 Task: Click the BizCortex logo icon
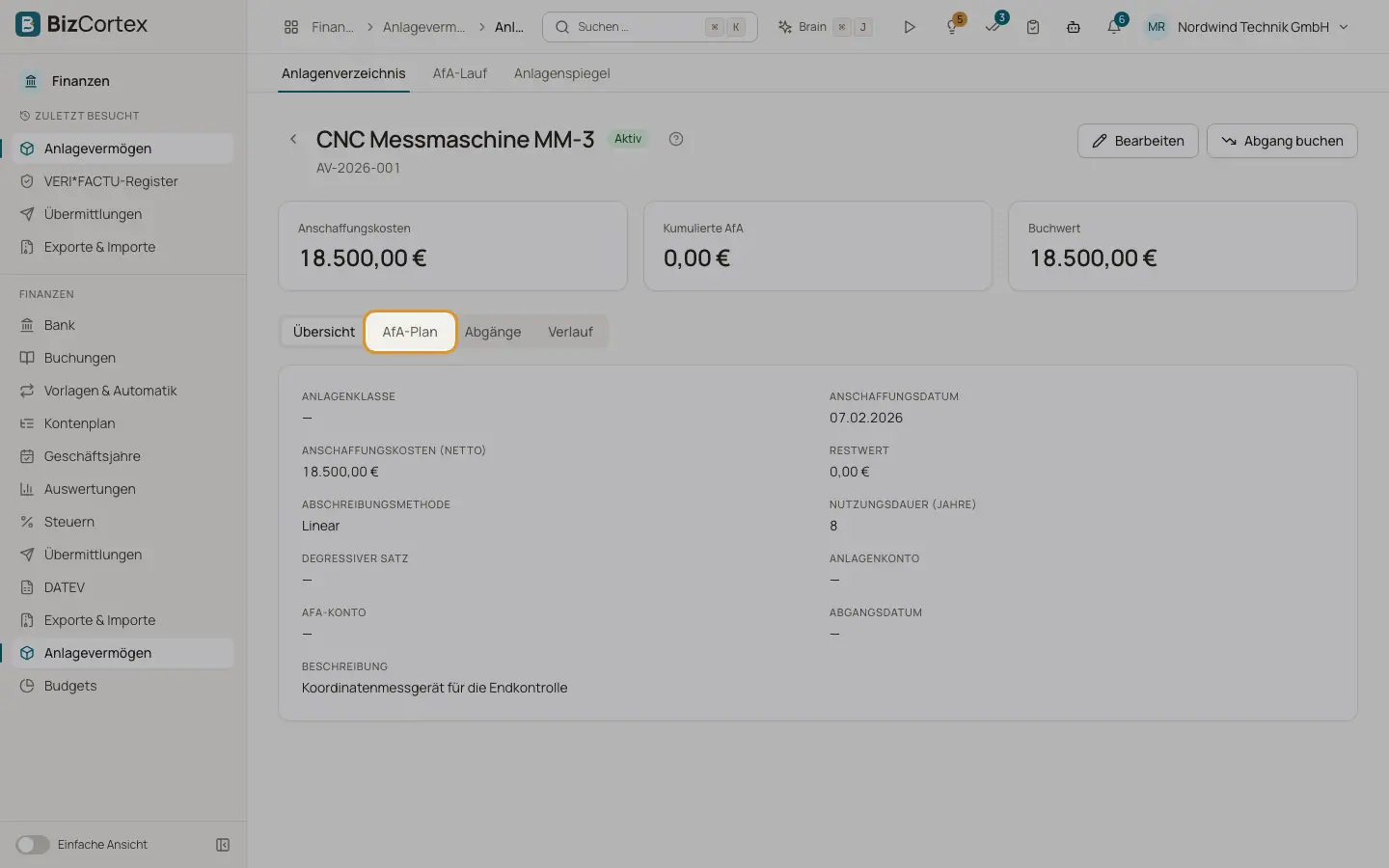pyautogui.click(x=28, y=24)
